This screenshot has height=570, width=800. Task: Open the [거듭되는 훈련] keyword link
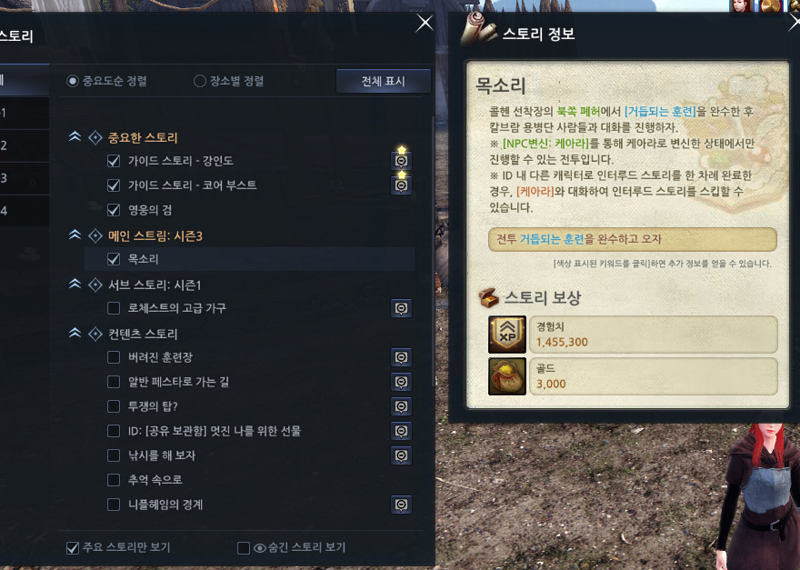pos(660,111)
